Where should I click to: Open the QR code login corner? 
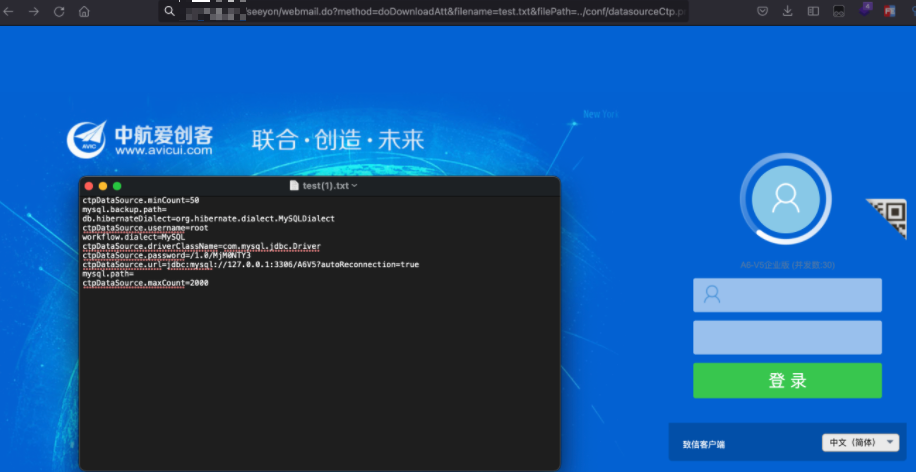pos(887,218)
